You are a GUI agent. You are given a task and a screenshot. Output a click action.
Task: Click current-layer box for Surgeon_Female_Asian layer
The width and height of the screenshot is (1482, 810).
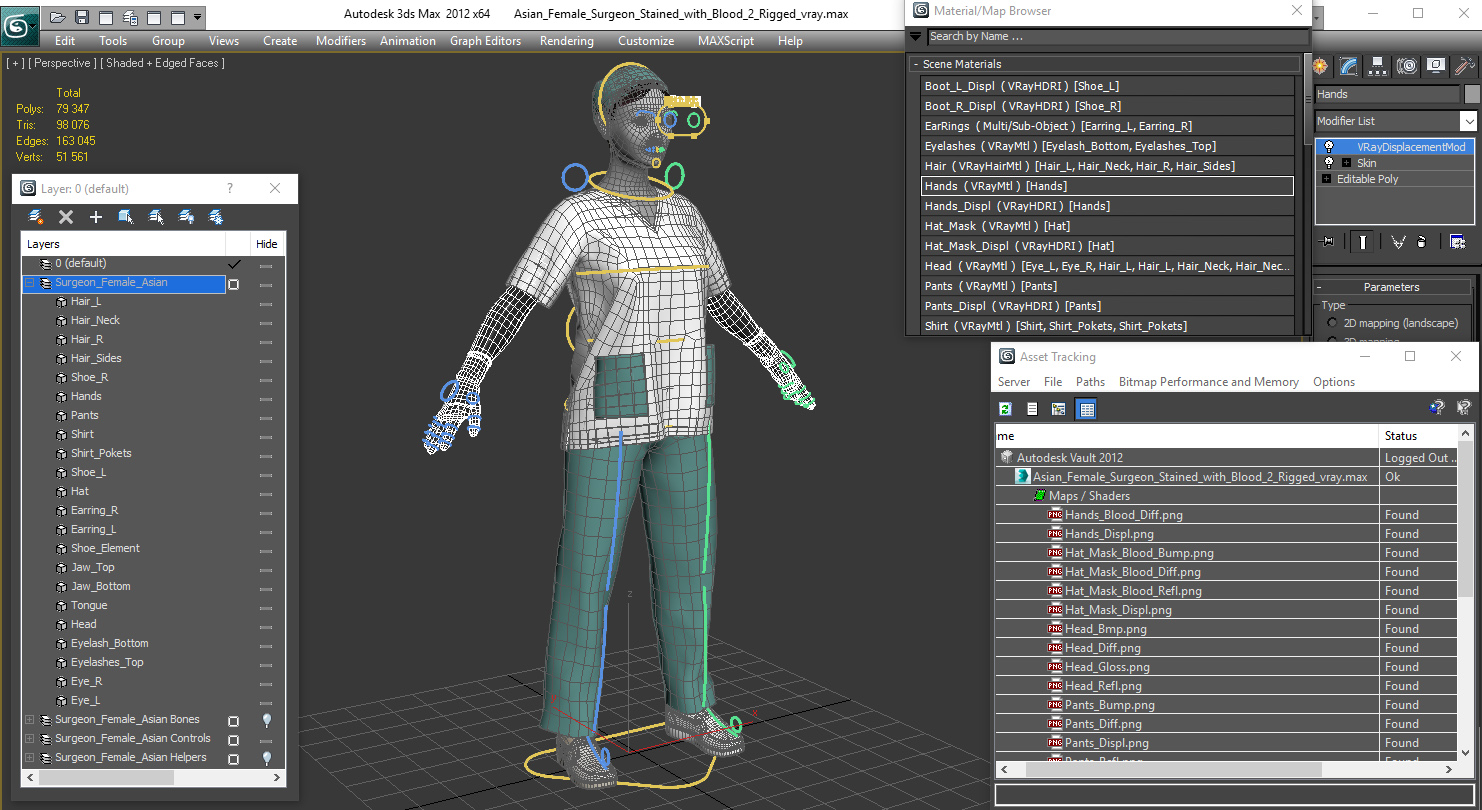click(234, 284)
